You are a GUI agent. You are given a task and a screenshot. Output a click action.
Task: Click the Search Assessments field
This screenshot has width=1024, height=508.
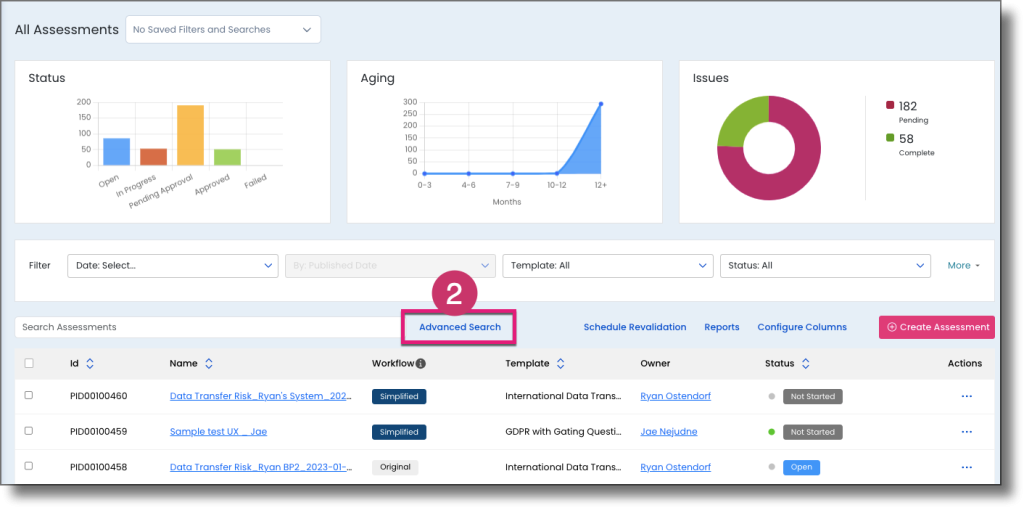(208, 327)
